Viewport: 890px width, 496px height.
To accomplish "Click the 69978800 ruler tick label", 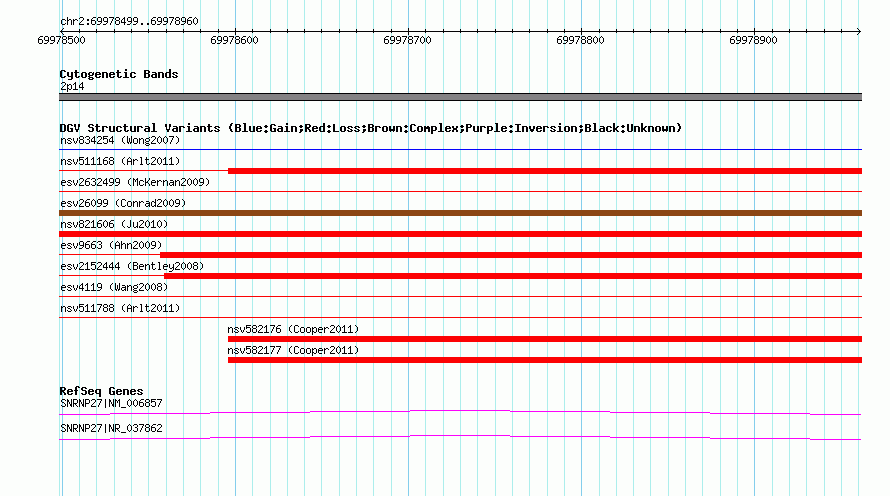I will [x=581, y=40].
